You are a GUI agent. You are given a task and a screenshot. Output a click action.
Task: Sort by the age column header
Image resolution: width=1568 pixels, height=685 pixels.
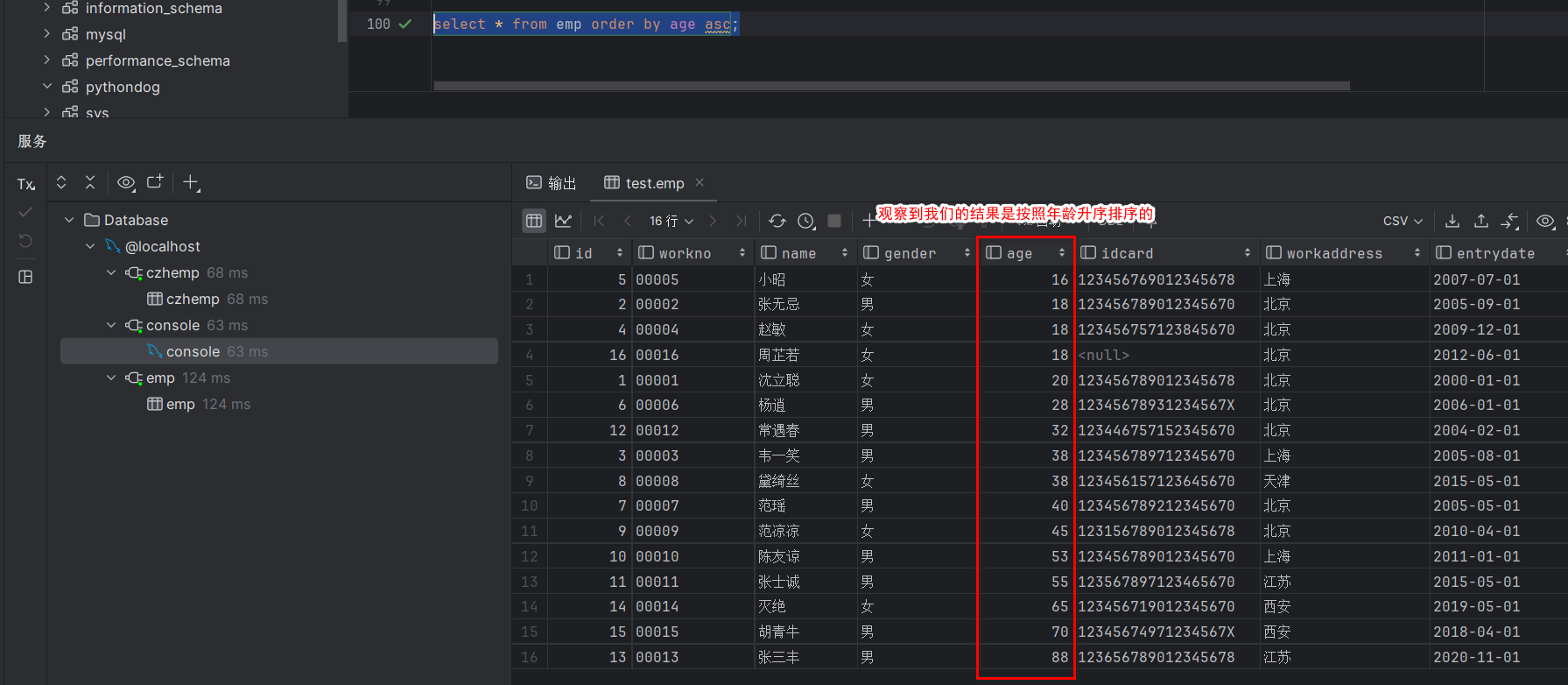[1026, 253]
